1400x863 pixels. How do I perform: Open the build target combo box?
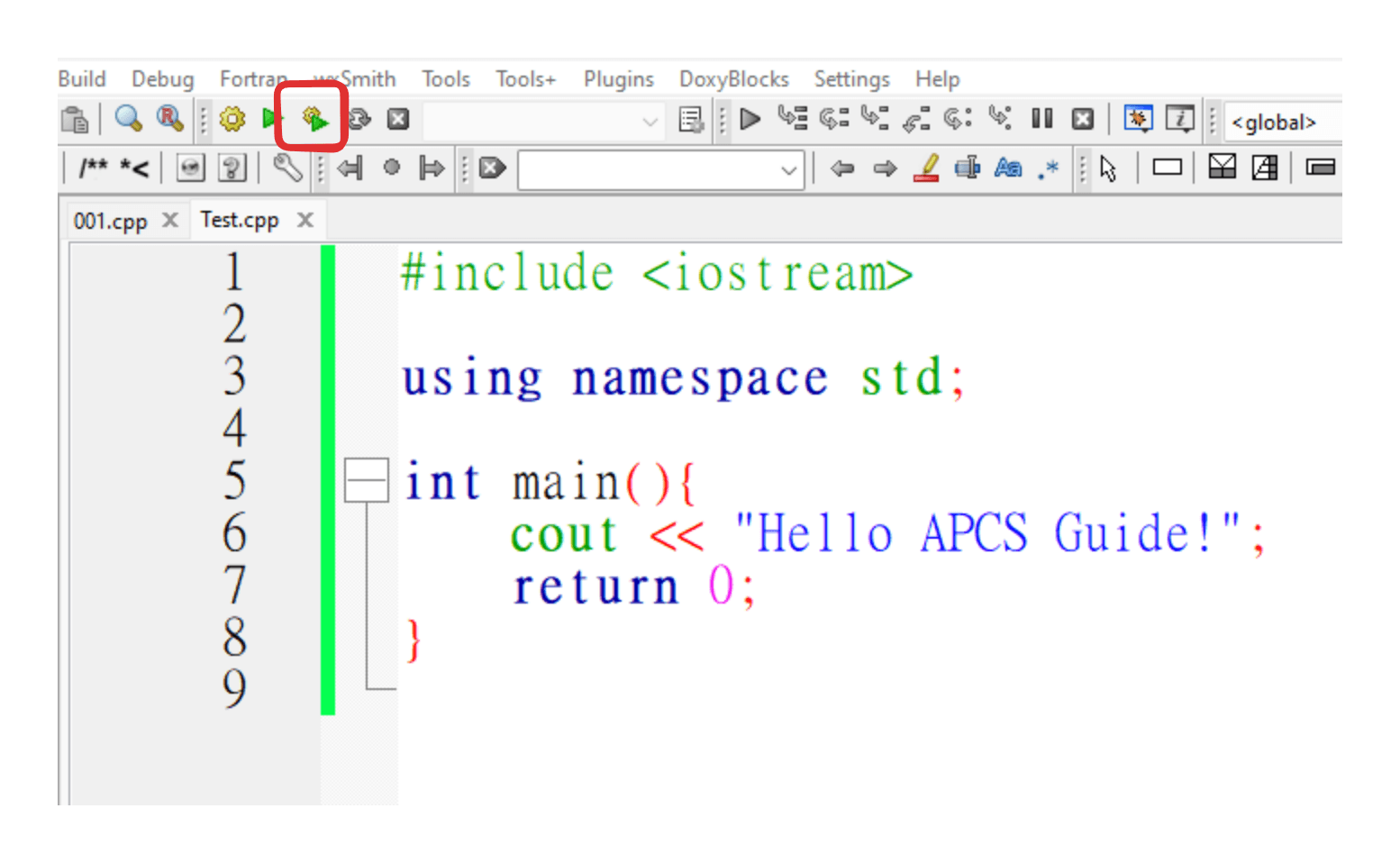[543, 121]
